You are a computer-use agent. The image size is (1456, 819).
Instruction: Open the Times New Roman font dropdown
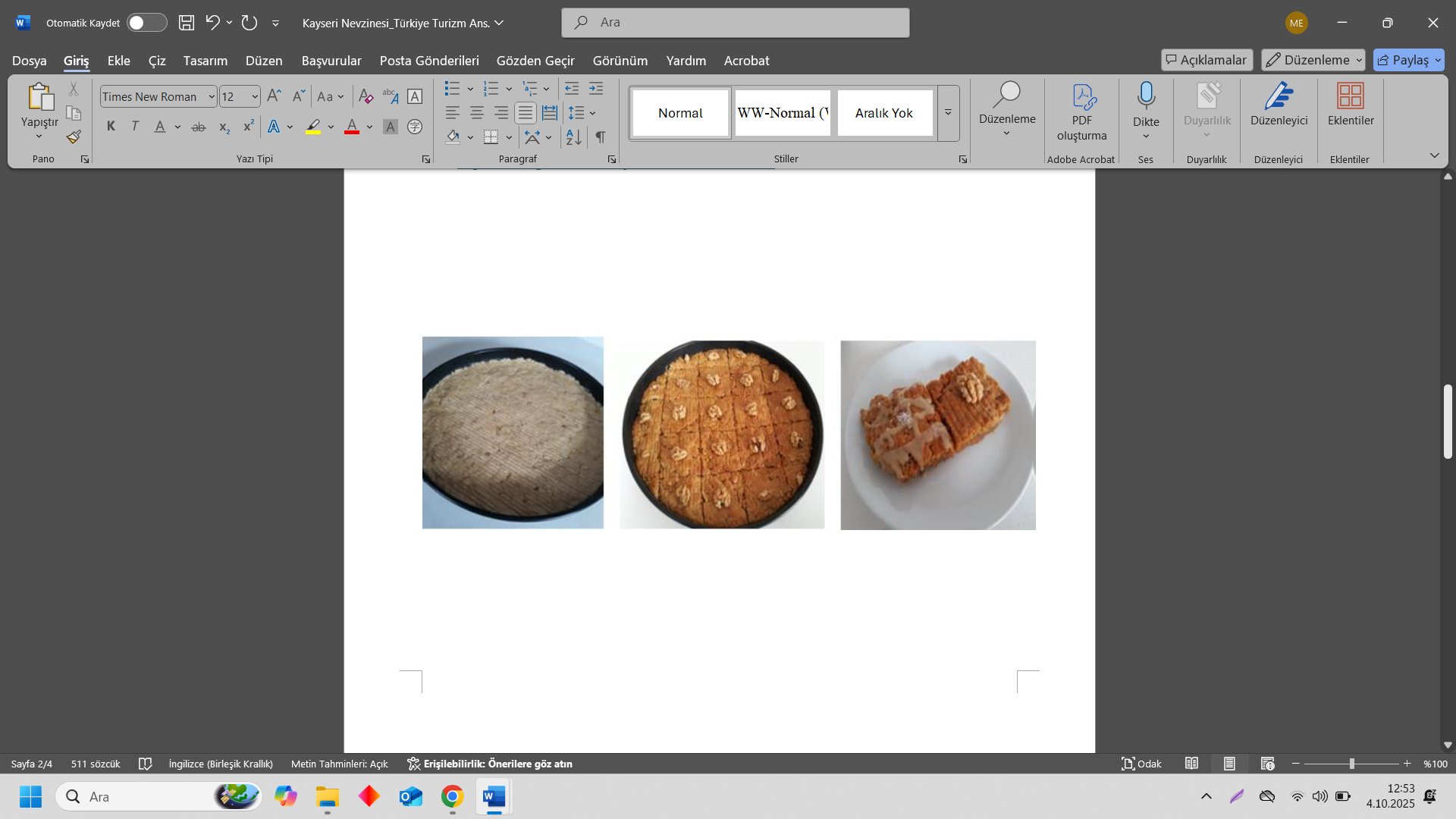point(212,96)
